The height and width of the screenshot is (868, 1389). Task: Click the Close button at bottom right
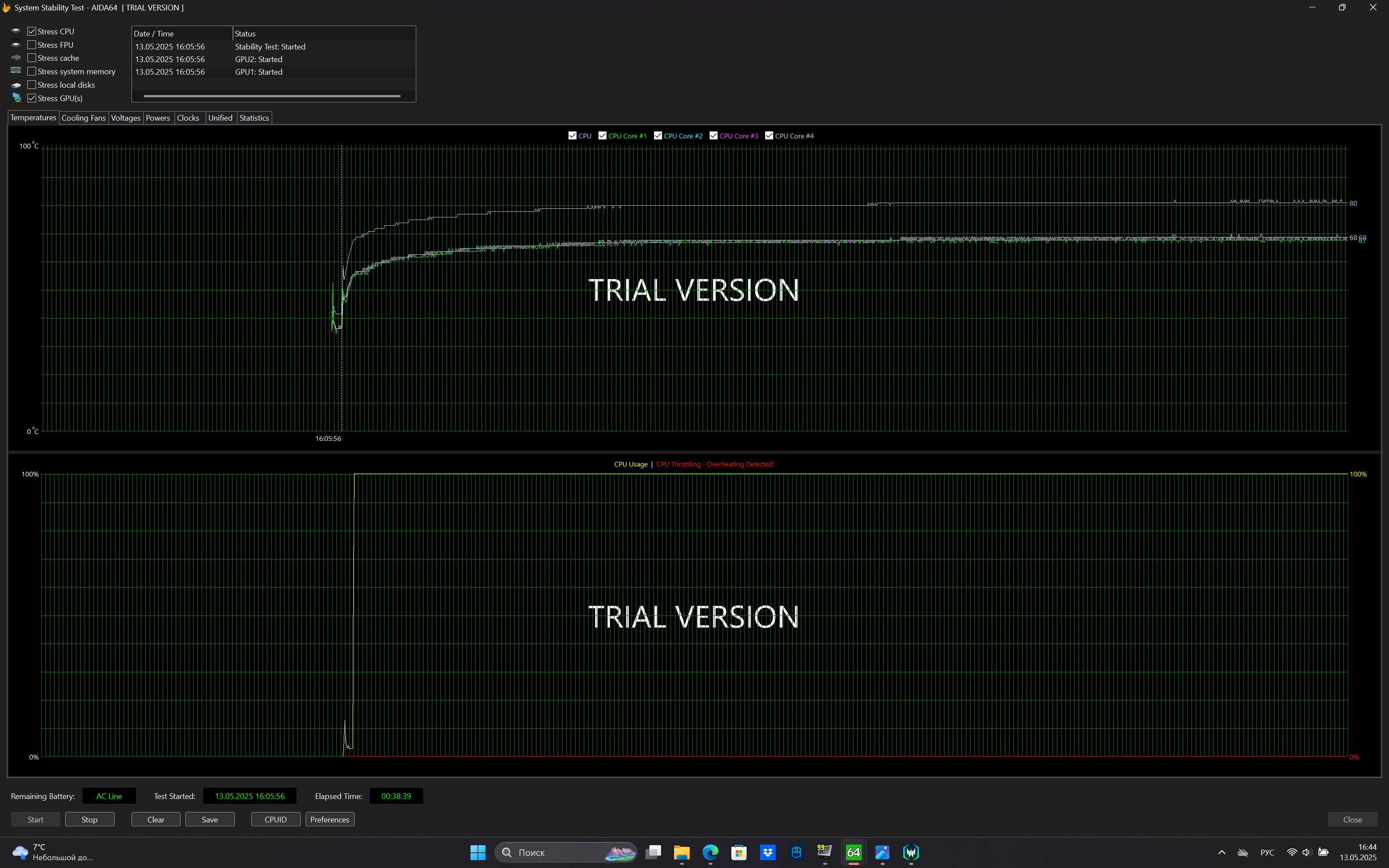pyautogui.click(x=1352, y=819)
